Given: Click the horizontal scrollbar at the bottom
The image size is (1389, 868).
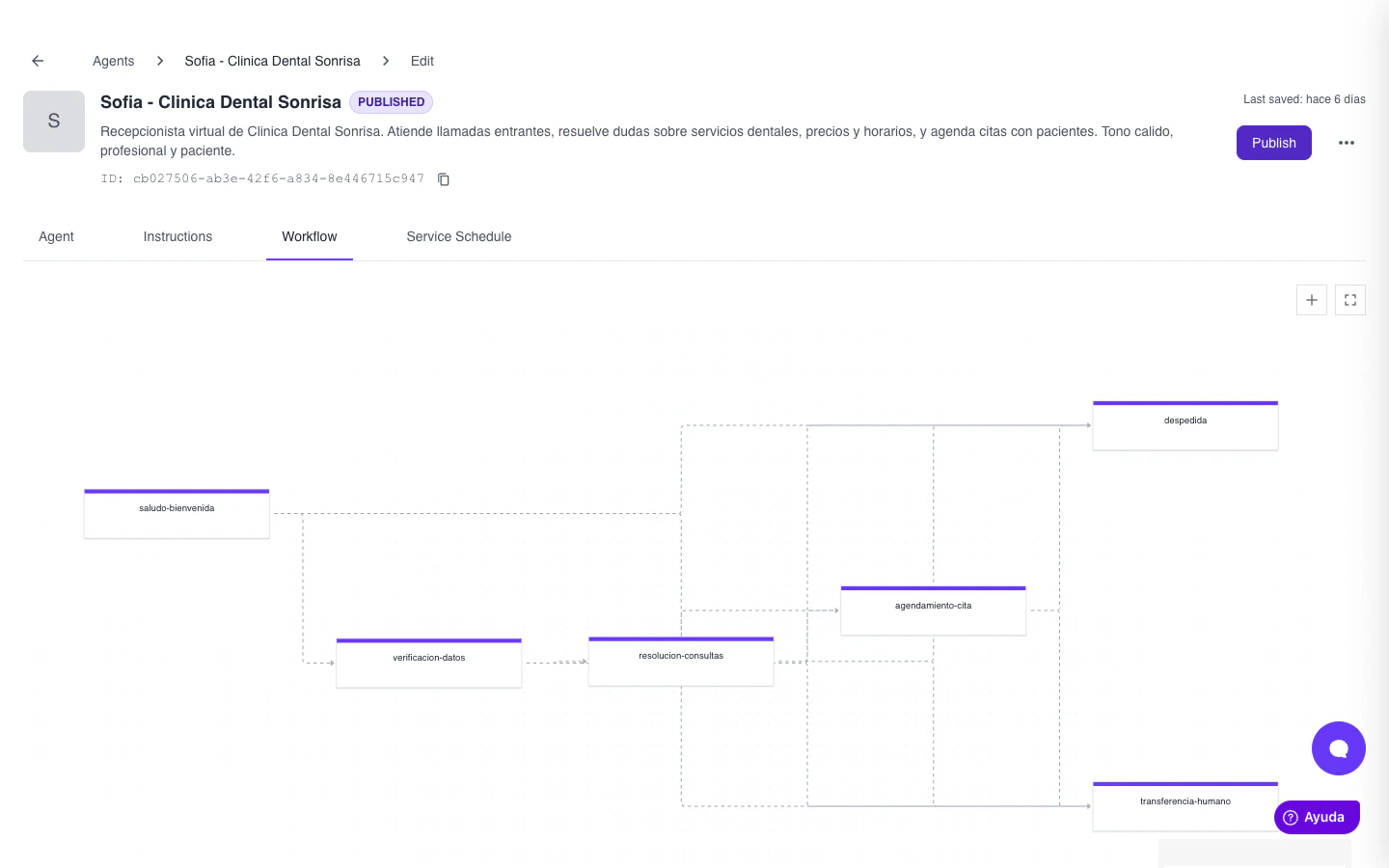Looking at the screenshot, I should 1254,854.
